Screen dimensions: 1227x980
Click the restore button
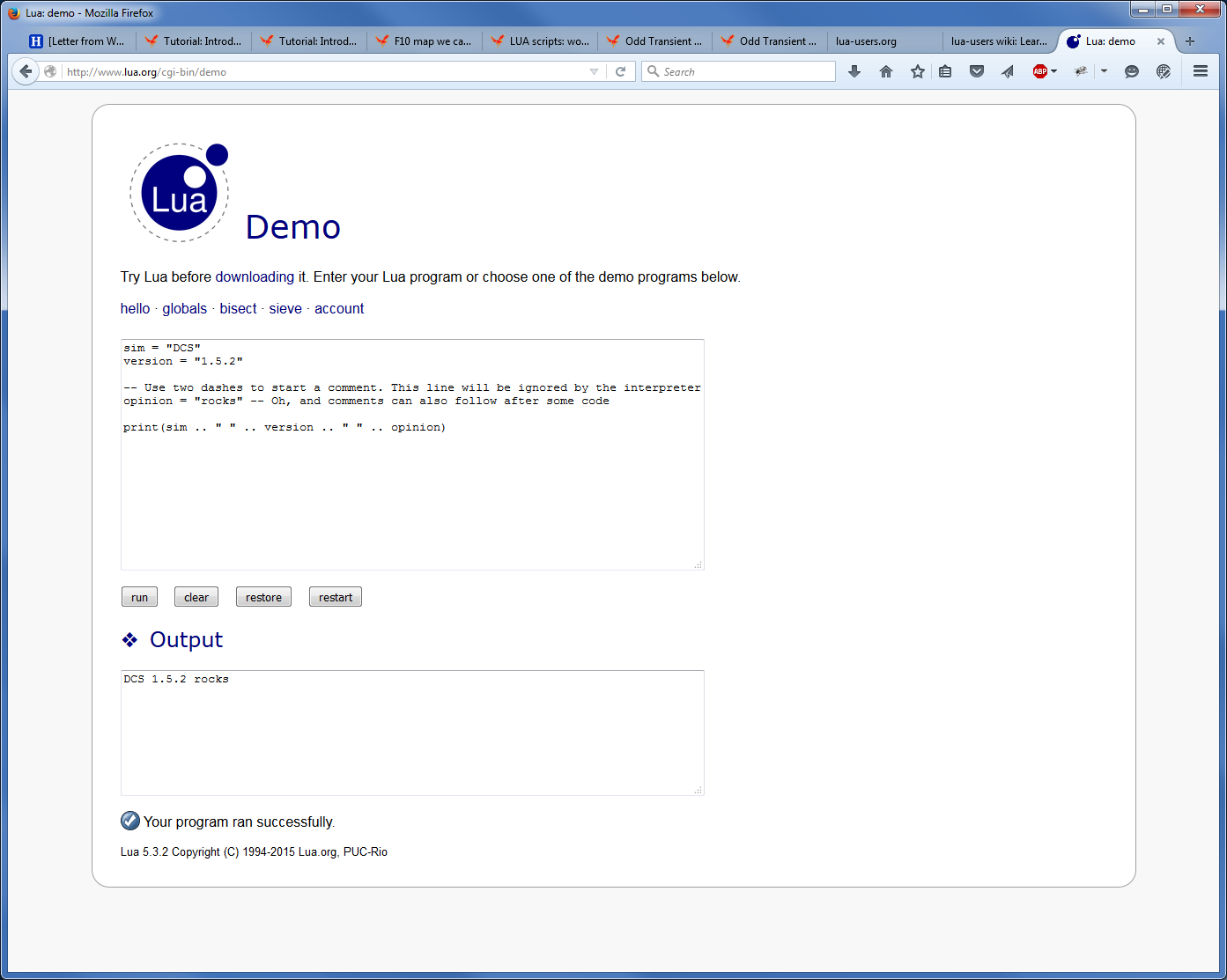pos(263,597)
